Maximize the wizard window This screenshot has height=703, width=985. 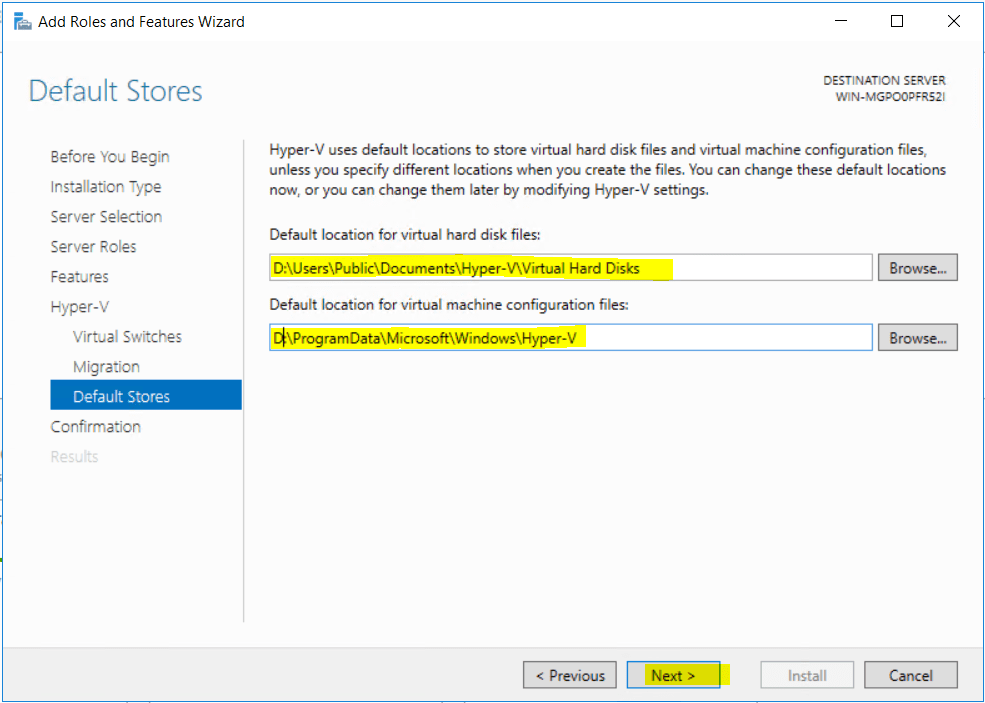pos(897,21)
